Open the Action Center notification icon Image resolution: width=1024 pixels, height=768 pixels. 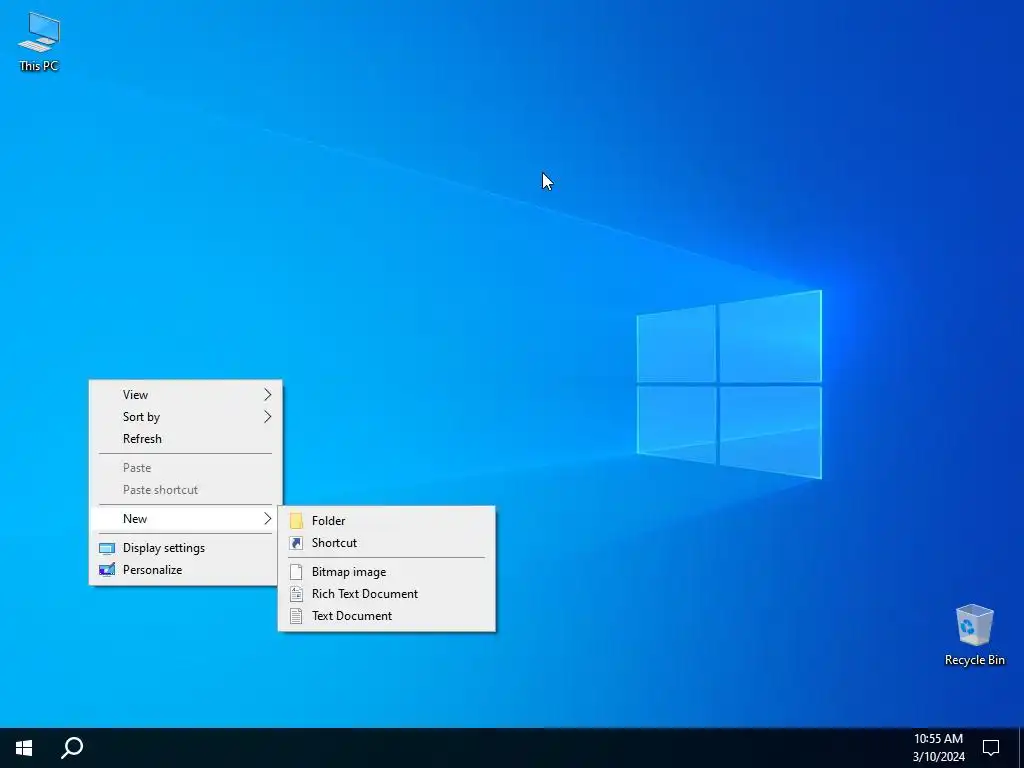click(991, 748)
